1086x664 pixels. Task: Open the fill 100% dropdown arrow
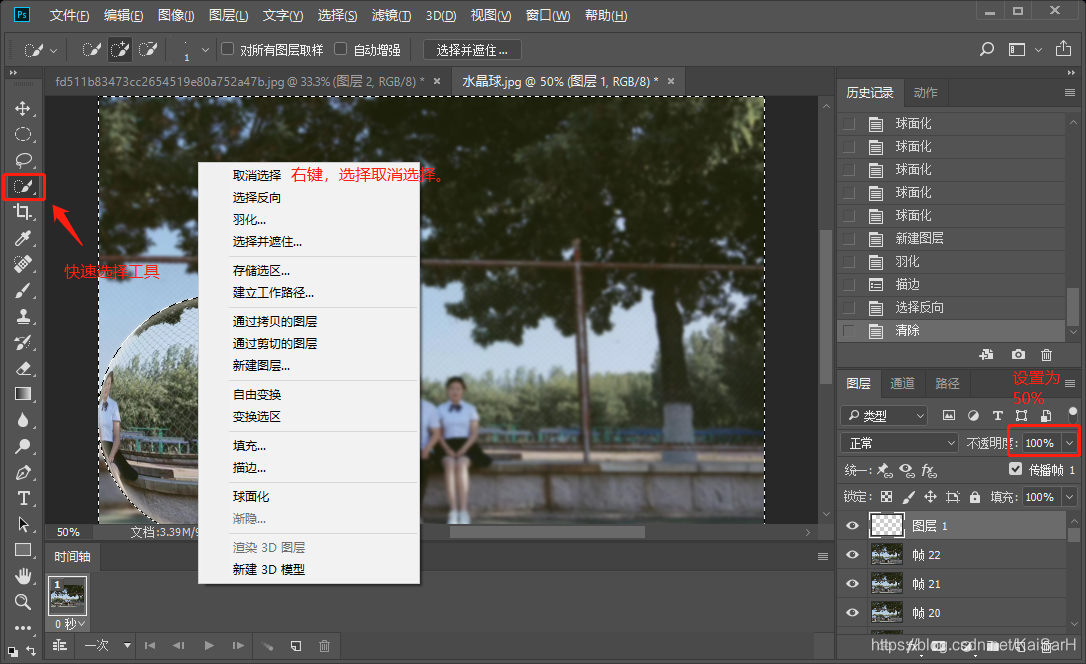click(x=1069, y=497)
